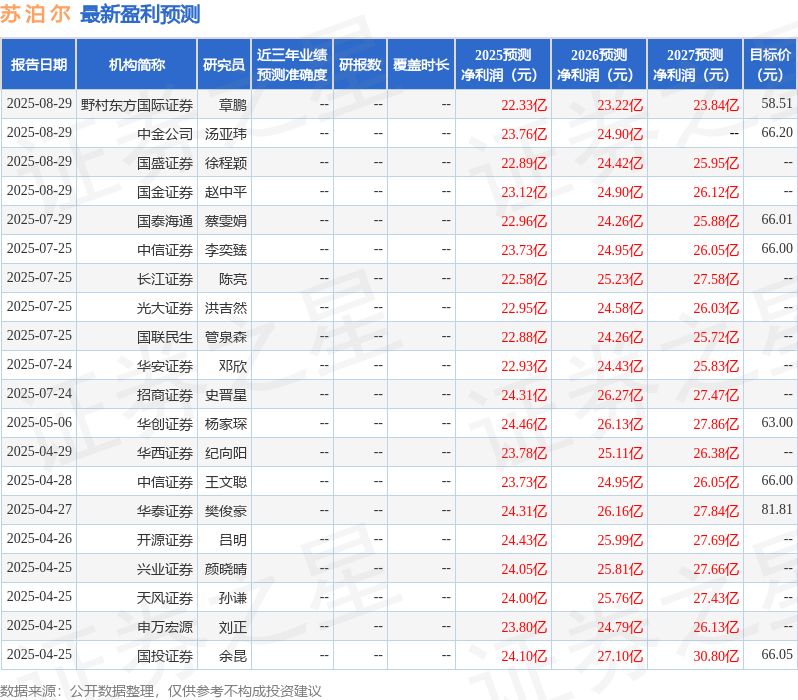Click the 报告日期 column header

coord(39,65)
